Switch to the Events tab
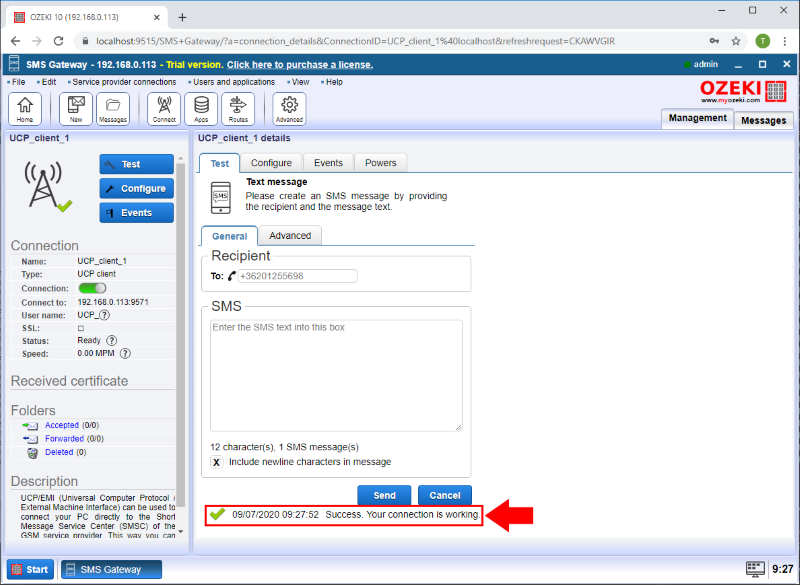This screenshot has width=800, height=585. (x=328, y=163)
